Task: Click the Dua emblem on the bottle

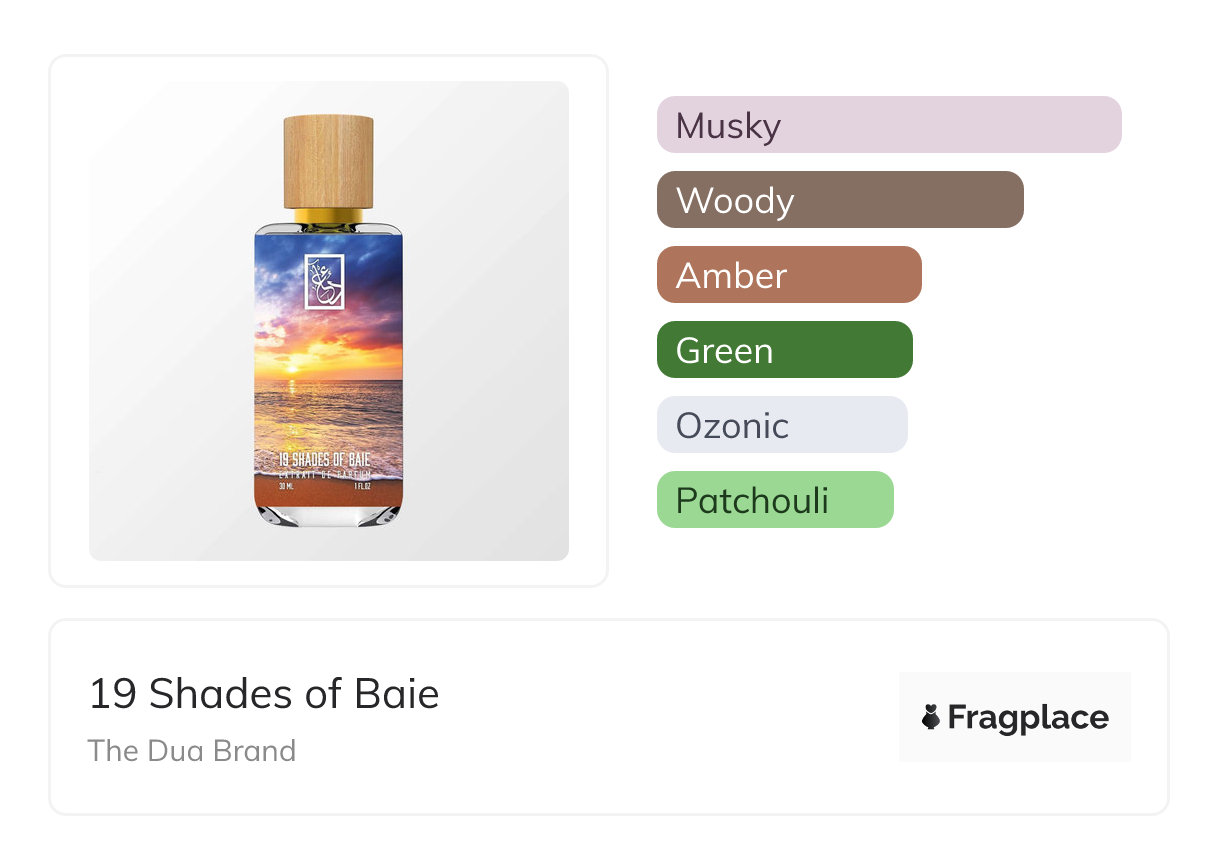Action: point(324,281)
